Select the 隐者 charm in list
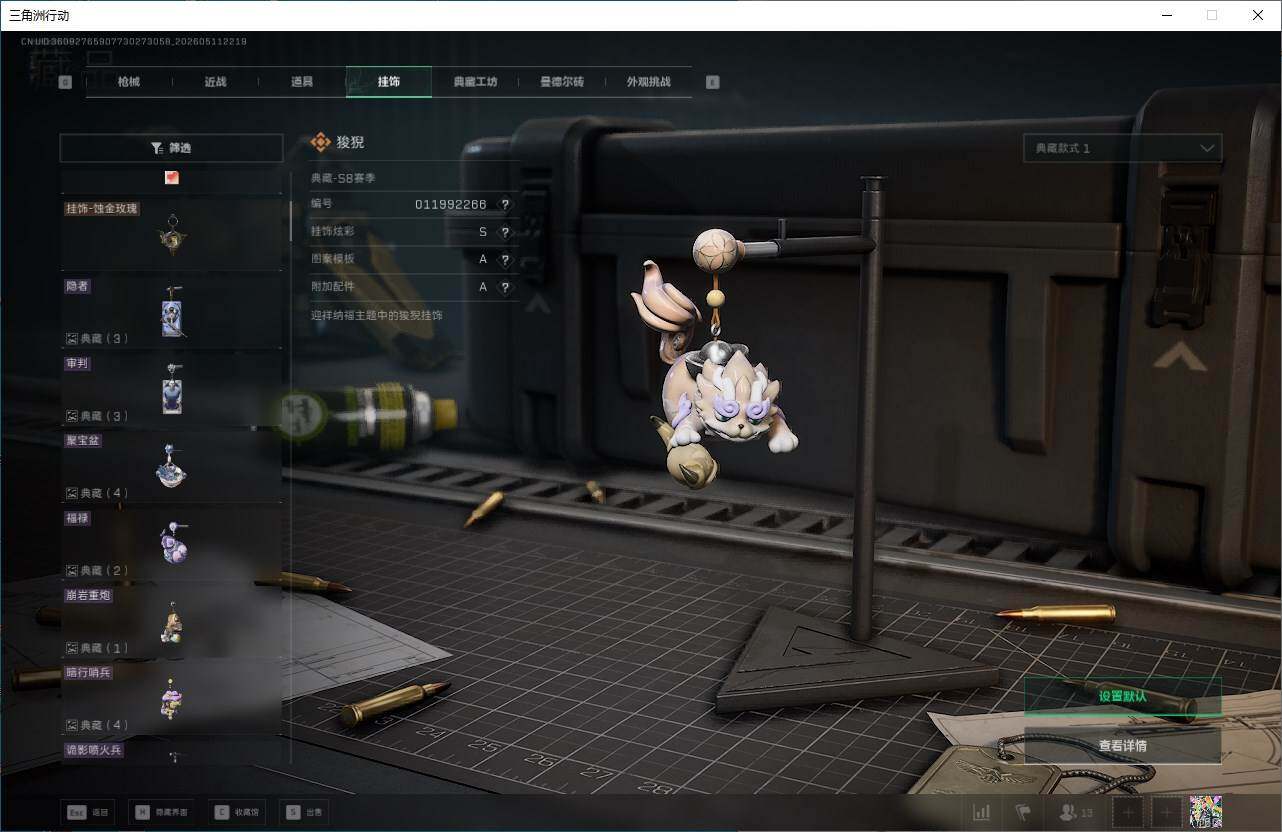1282x832 pixels. tap(172, 311)
